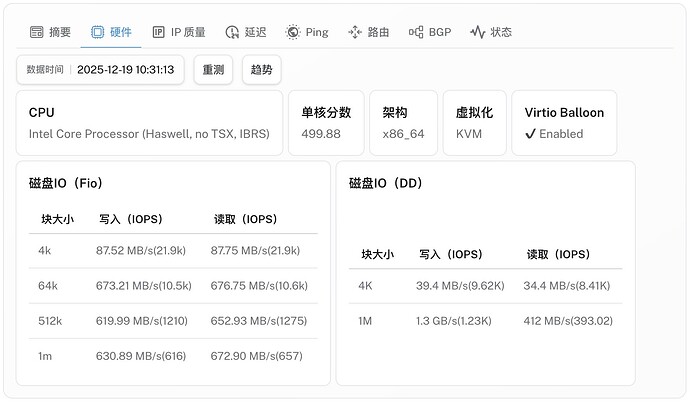This screenshot has height=403, width=690.
Task: Click the Fio 512k block size cell
Action: [x=50, y=321]
